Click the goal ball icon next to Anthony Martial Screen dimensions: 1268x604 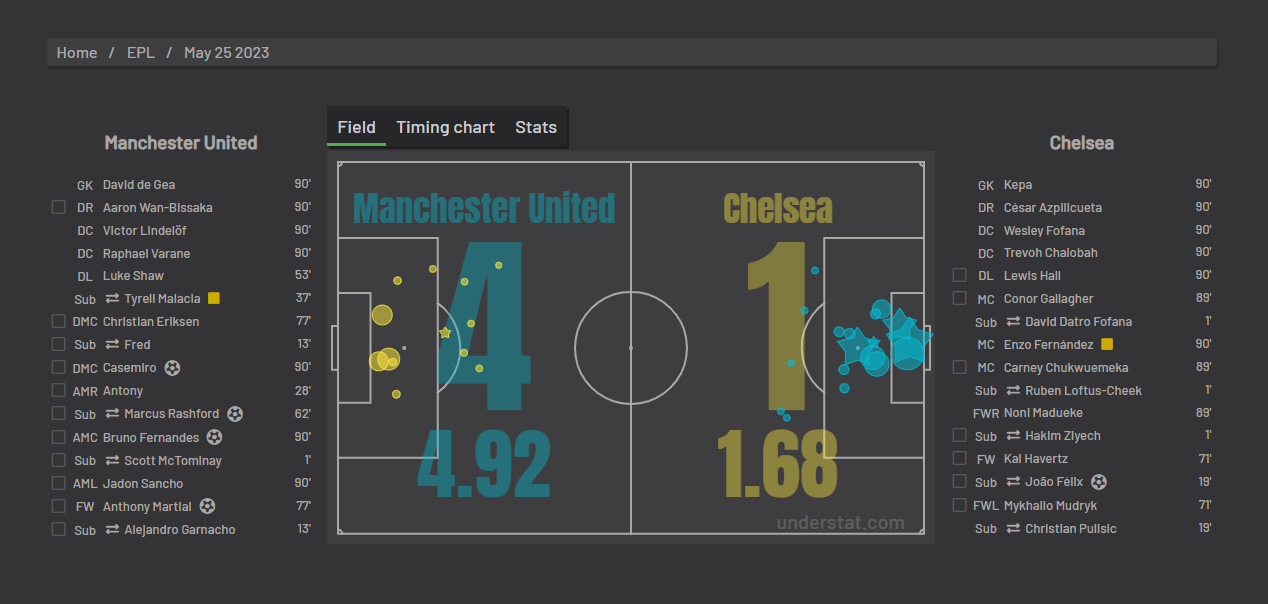207,506
